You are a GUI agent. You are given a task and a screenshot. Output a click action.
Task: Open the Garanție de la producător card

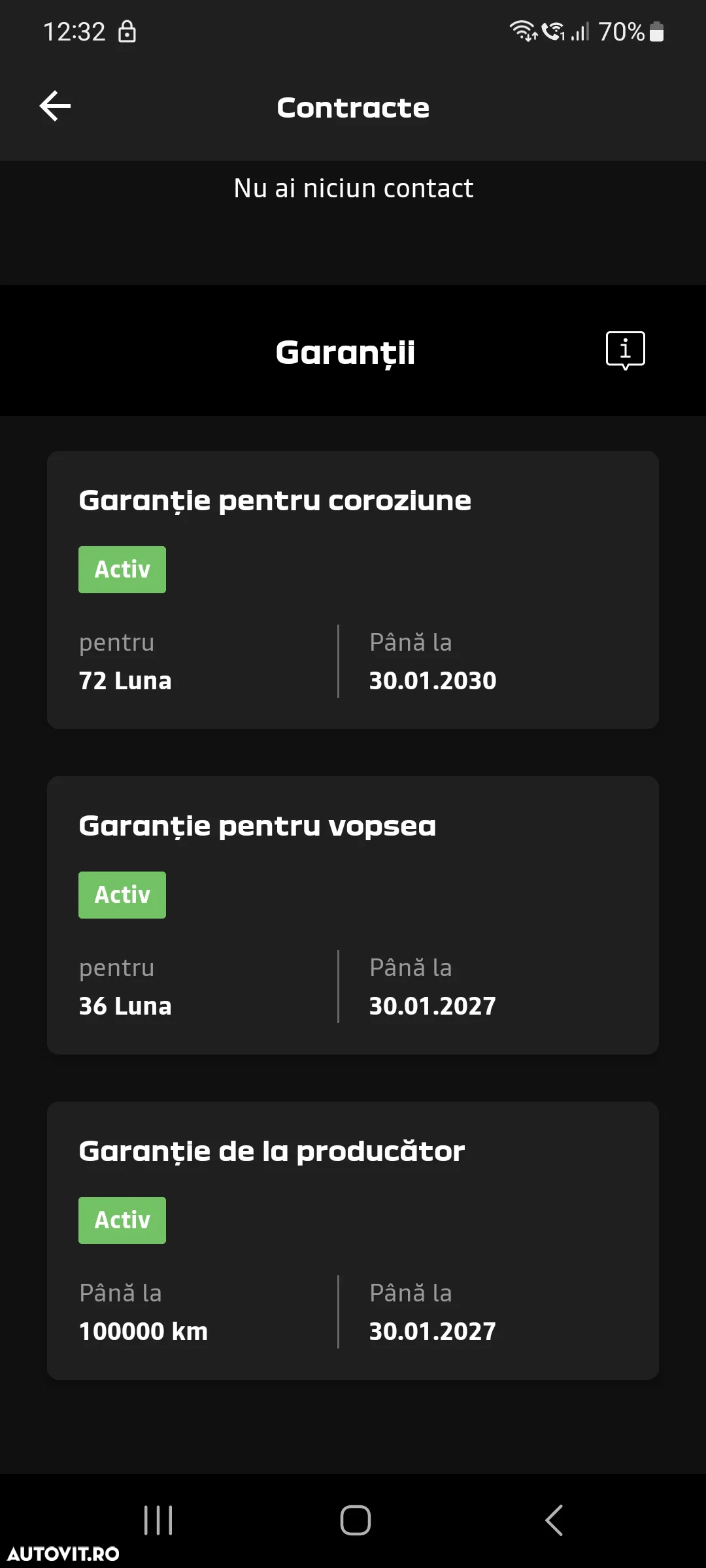pos(353,1241)
